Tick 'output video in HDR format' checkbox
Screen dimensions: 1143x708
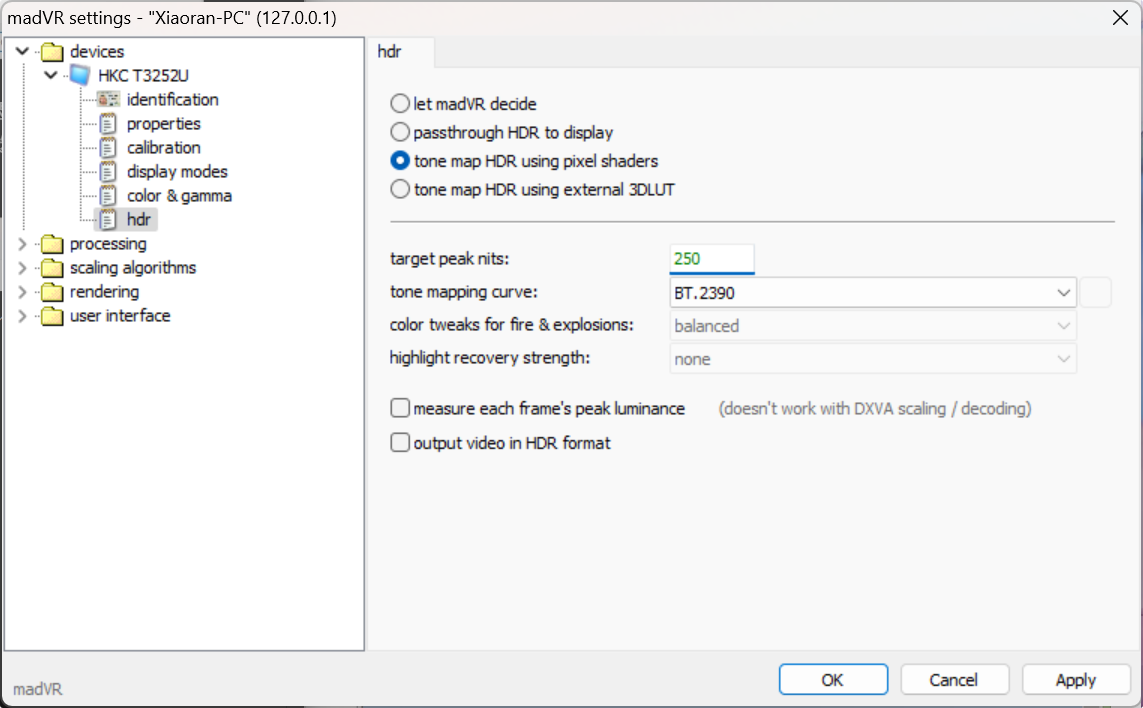(400, 443)
